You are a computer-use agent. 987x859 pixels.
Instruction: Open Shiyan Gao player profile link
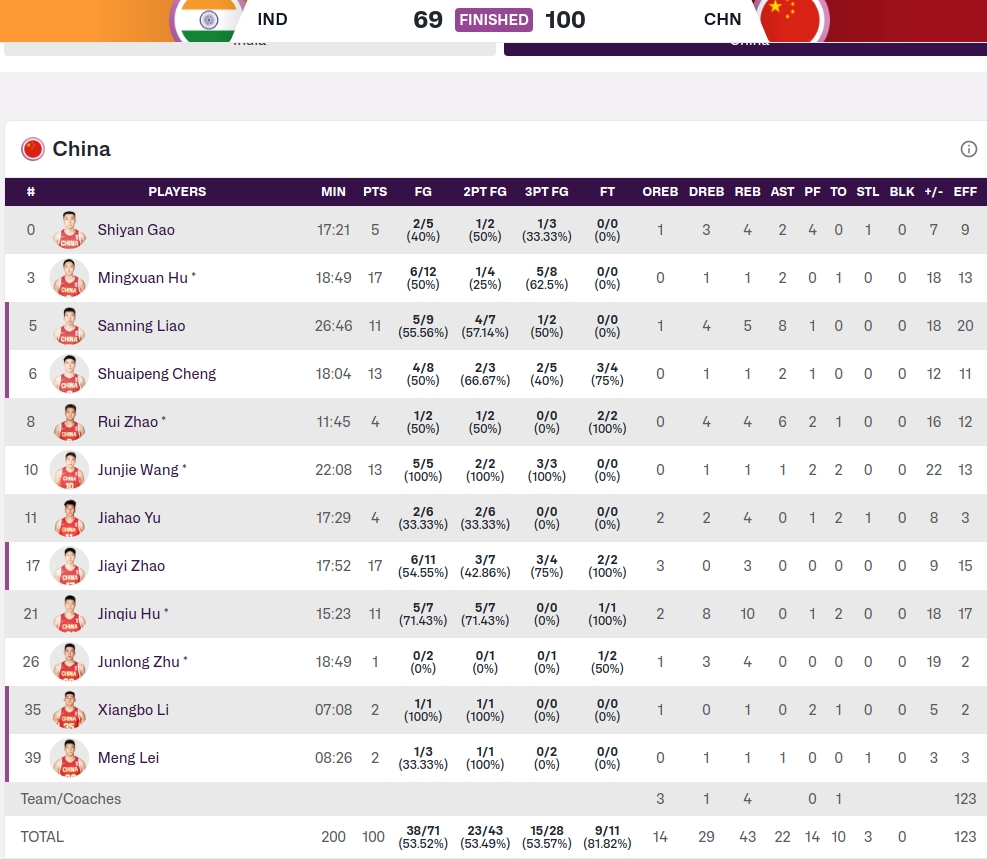[x=136, y=230]
